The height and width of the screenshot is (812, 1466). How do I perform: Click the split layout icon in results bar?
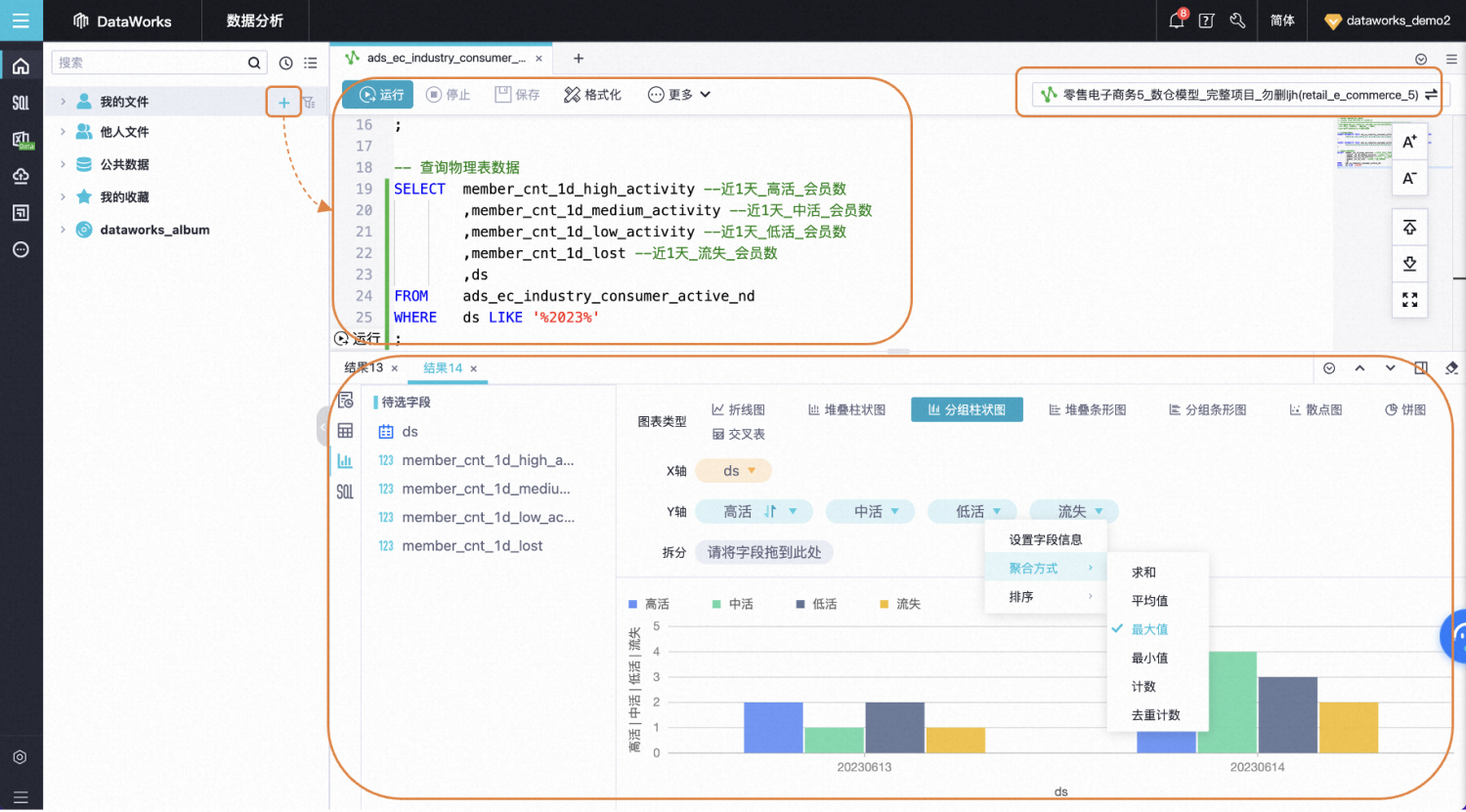1421,368
